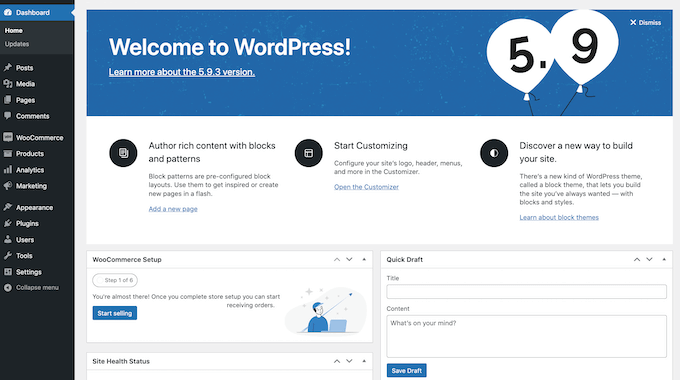Open the Updates submenu item
The height and width of the screenshot is (380, 680).
click(17, 44)
